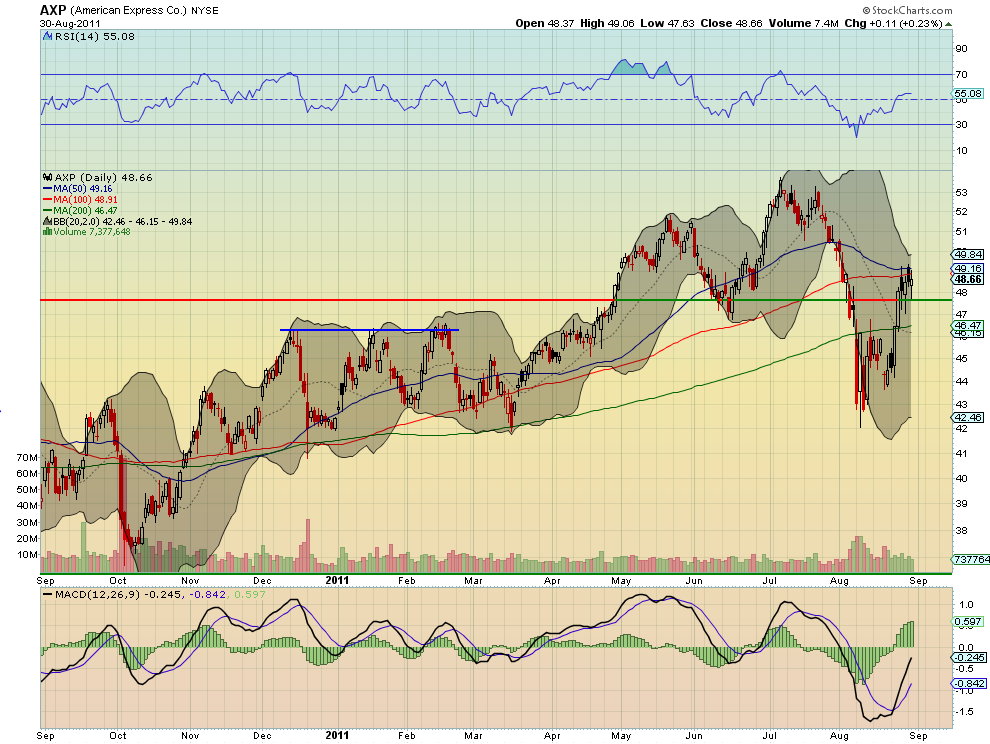990x744 pixels.
Task: Click the 90 level on the RSI axis
Action: 961,49
